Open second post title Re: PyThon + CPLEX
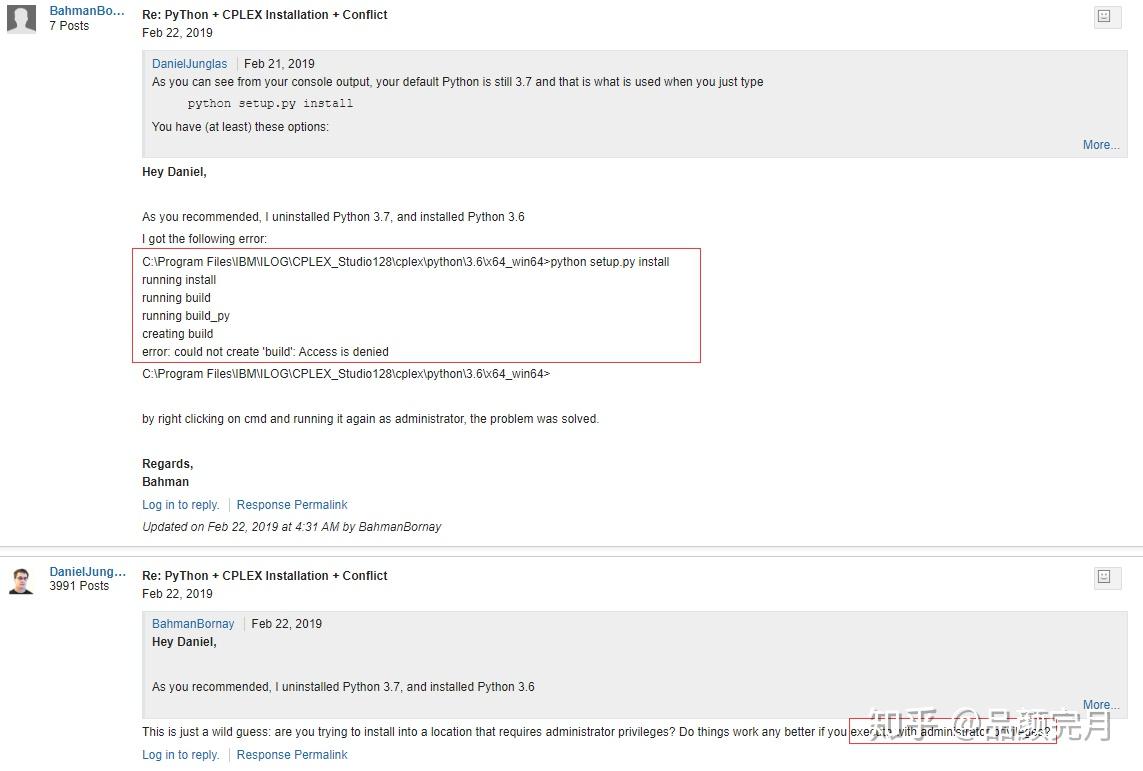This screenshot has height=771, width=1143. tap(265, 576)
